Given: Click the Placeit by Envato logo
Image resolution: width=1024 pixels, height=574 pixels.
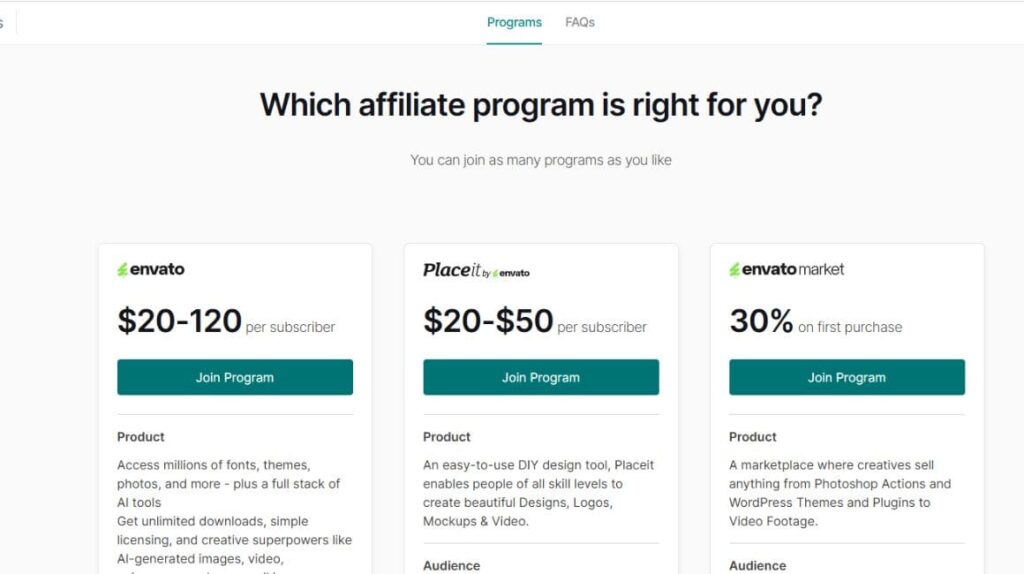Looking at the screenshot, I should [x=476, y=270].
